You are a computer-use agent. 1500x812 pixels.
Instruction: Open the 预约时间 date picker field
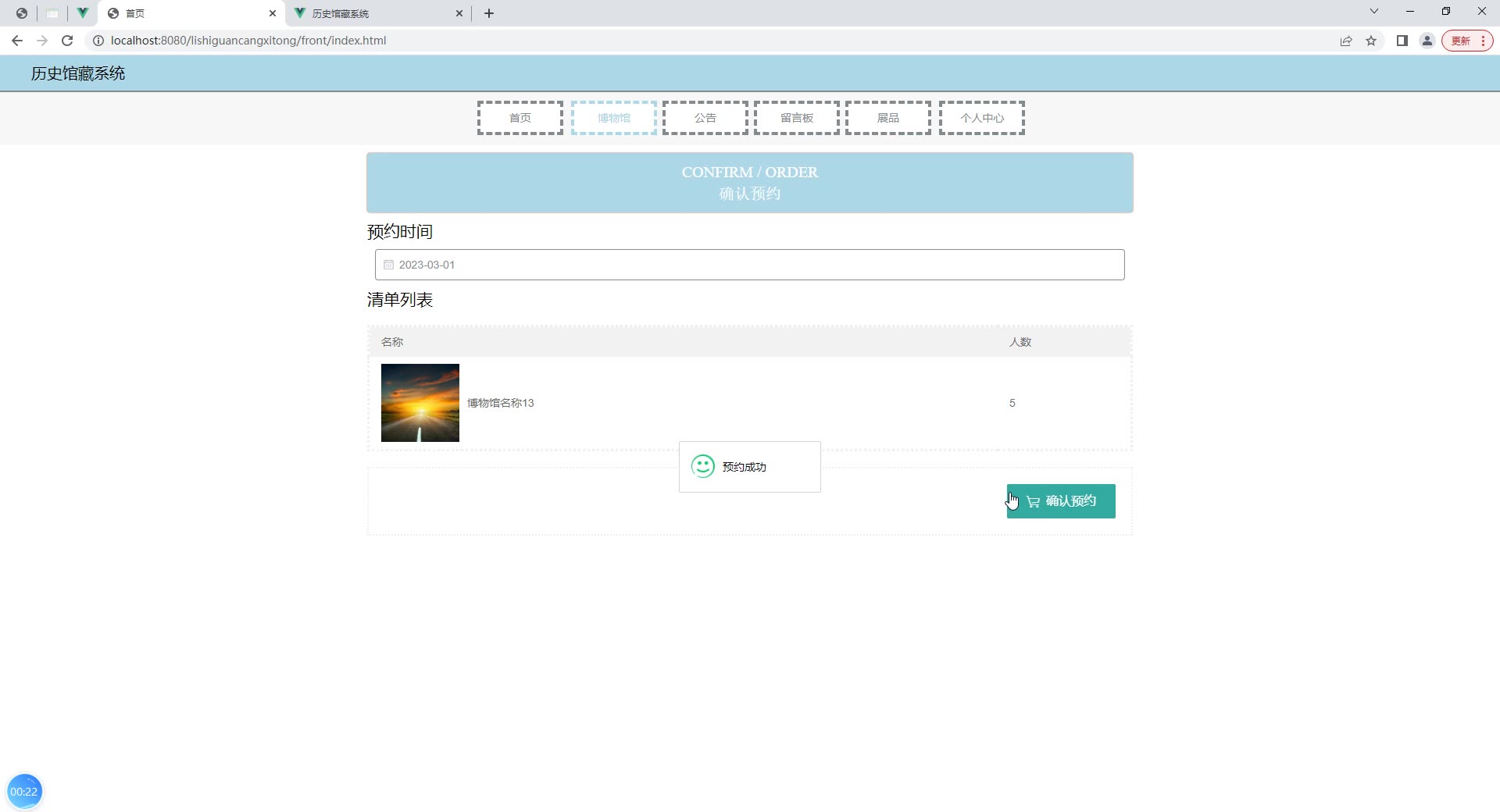[750, 265]
